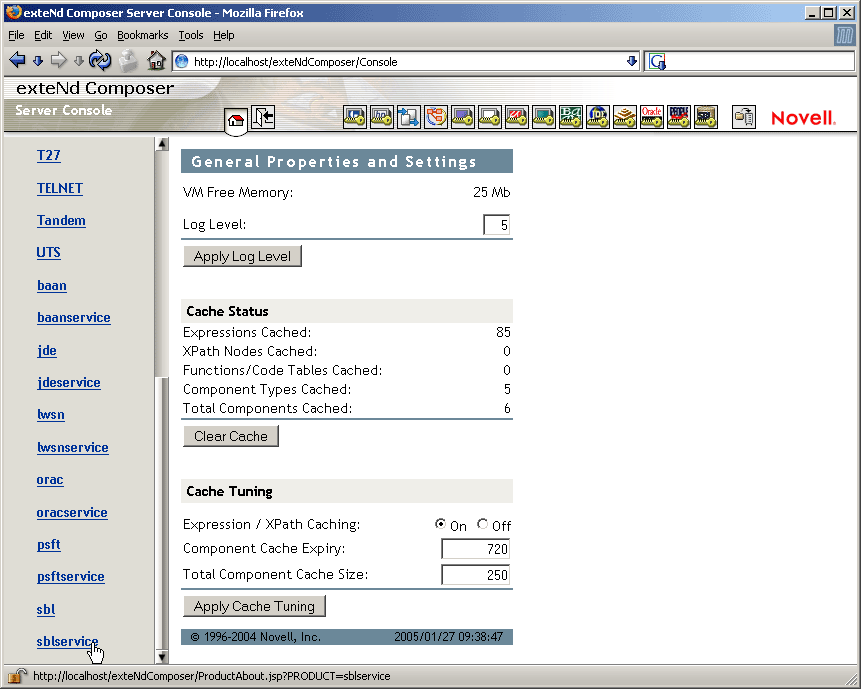861x689 pixels.
Task: Open the Tools menu
Action: (x=191, y=35)
